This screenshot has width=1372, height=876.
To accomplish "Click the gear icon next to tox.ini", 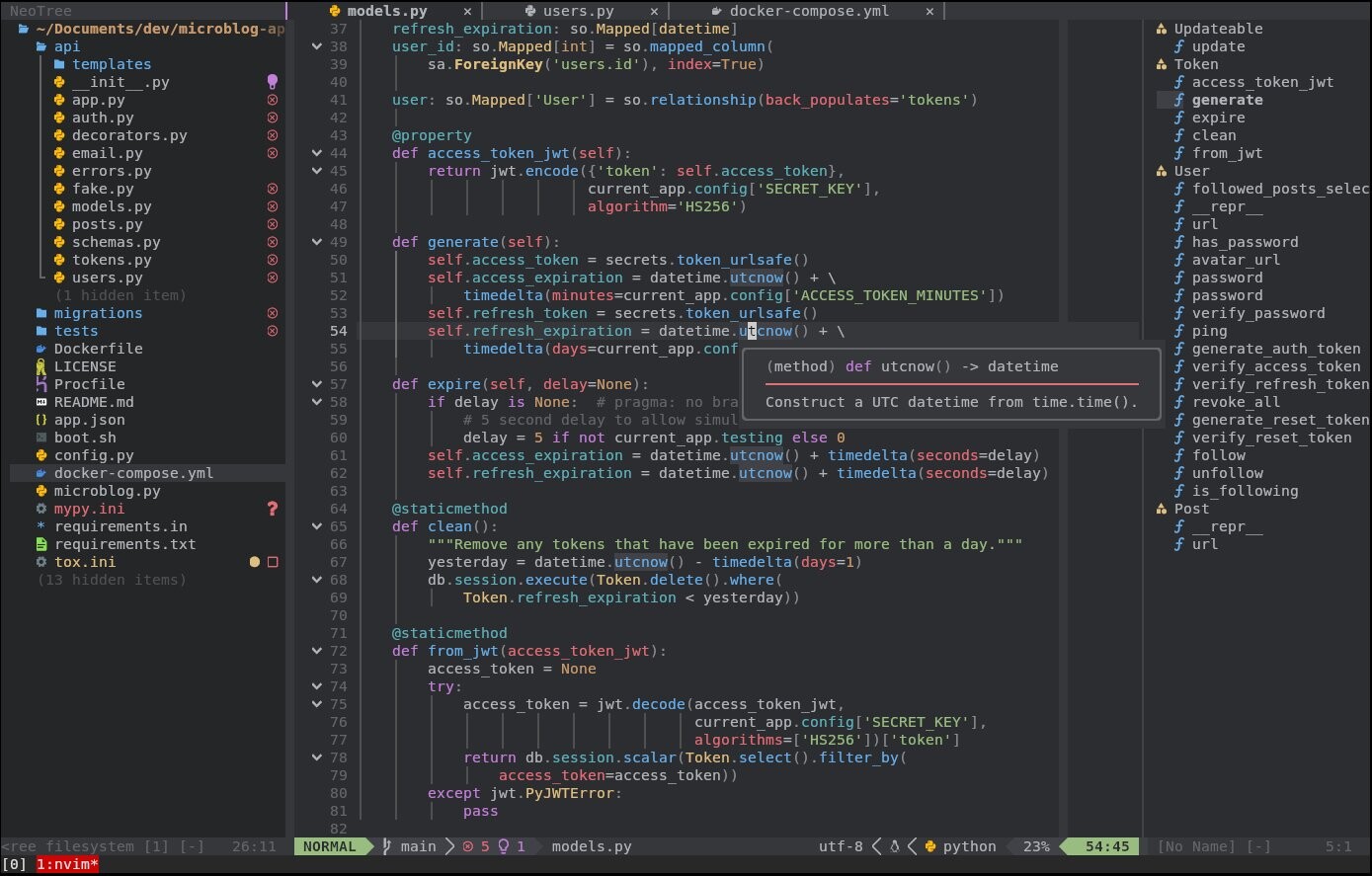I will [x=42, y=562].
